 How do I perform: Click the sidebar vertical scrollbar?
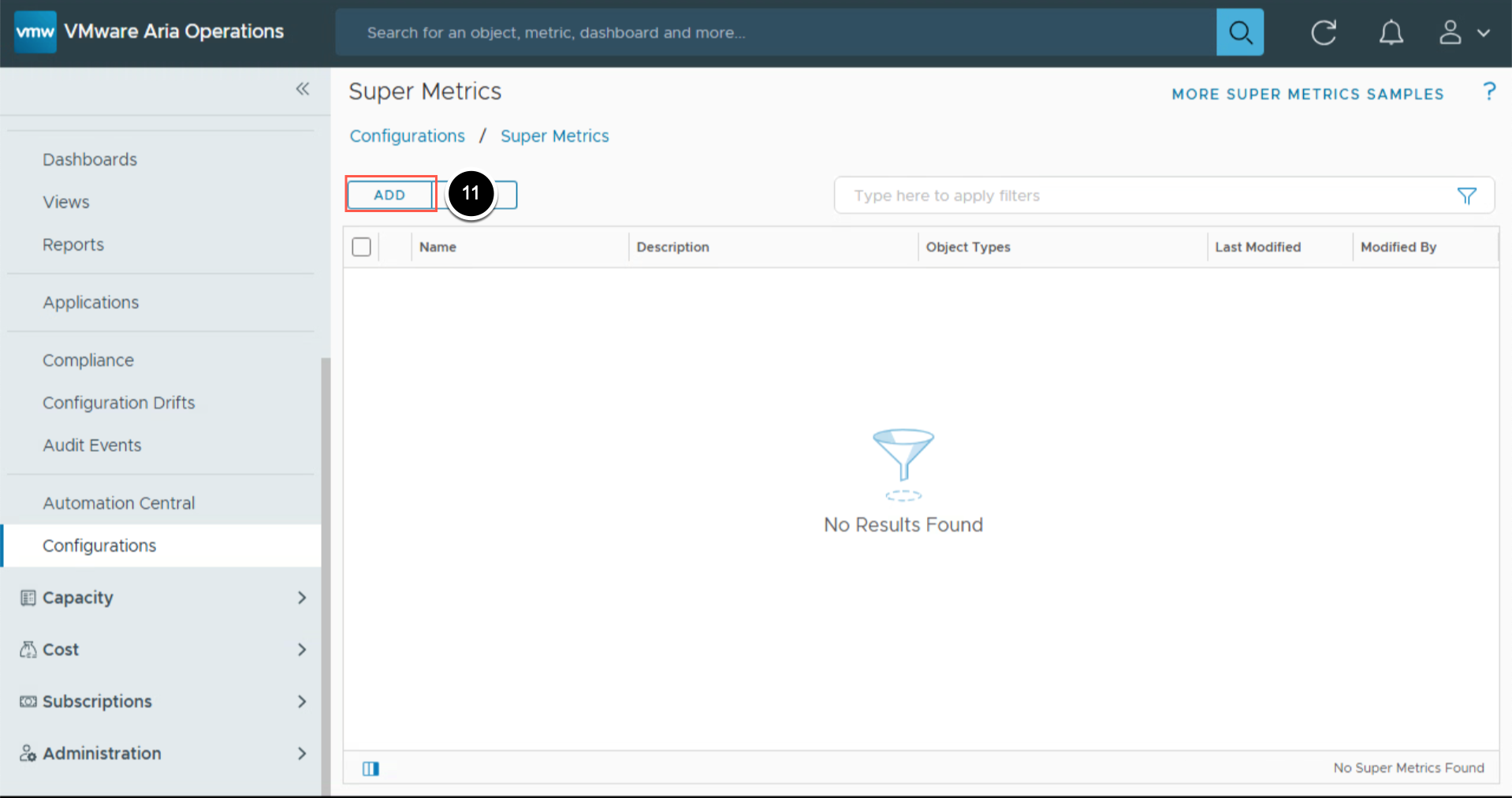326,576
